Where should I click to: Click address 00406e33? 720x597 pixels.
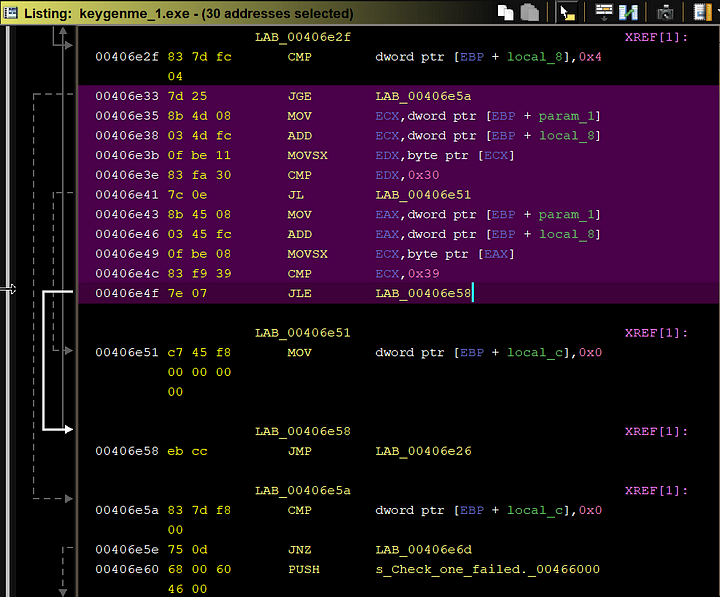(x=127, y=96)
